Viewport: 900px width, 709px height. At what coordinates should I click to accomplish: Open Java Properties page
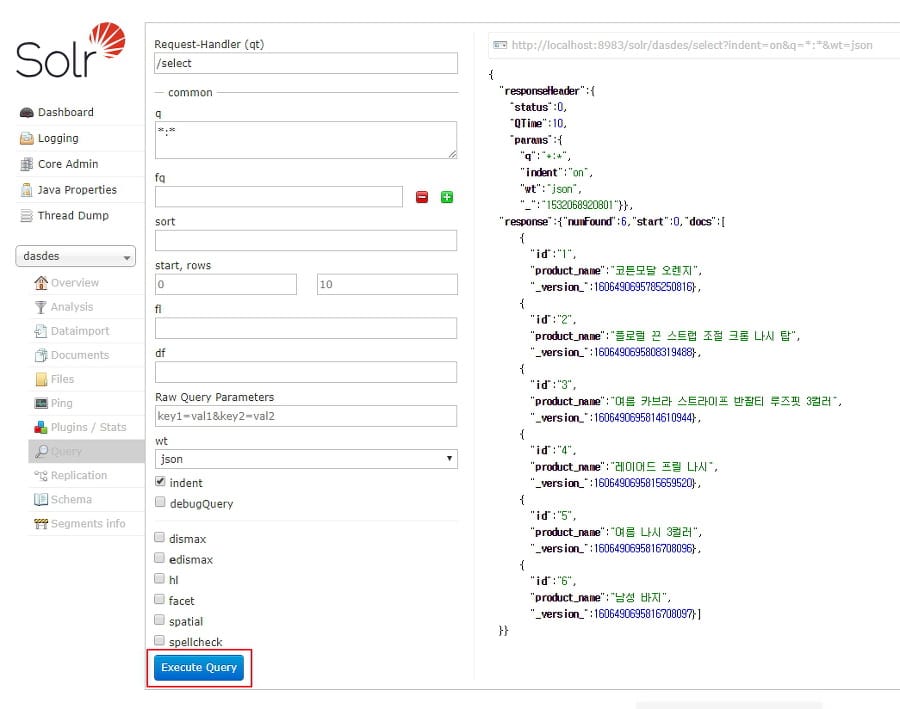[x=76, y=190]
